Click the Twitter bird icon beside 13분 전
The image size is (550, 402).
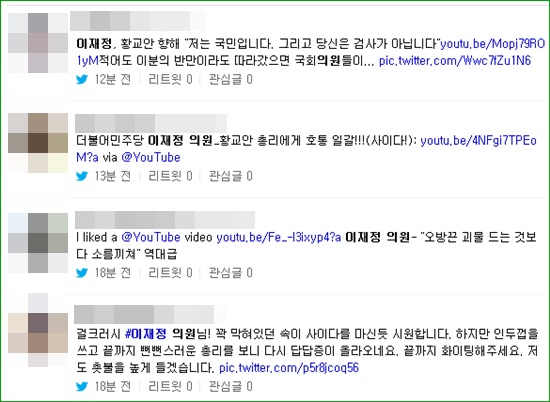[82, 176]
